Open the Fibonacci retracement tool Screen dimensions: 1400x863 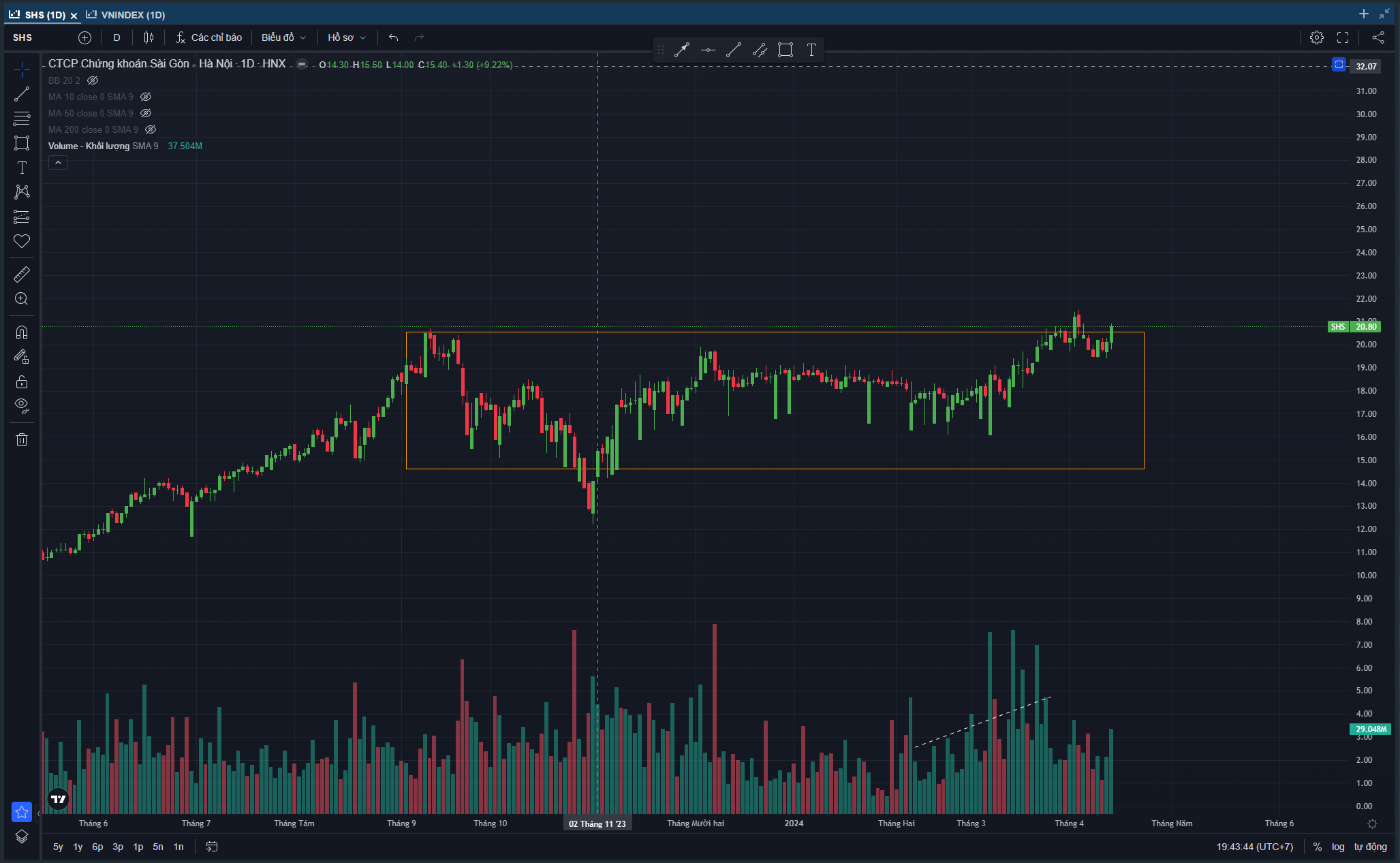(x=22, y=119)
